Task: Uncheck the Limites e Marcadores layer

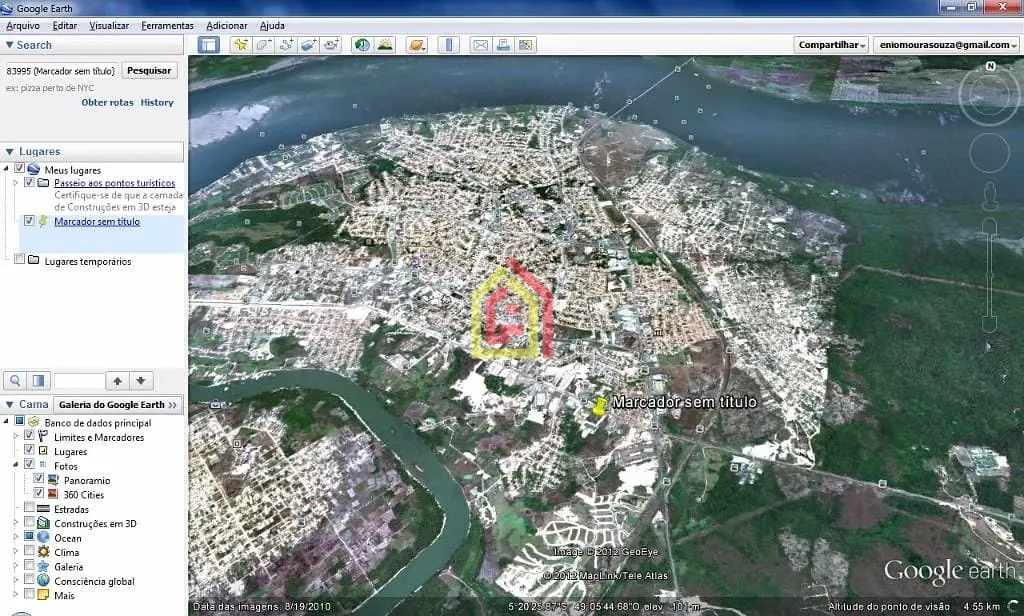Action: tap(29, 435)
